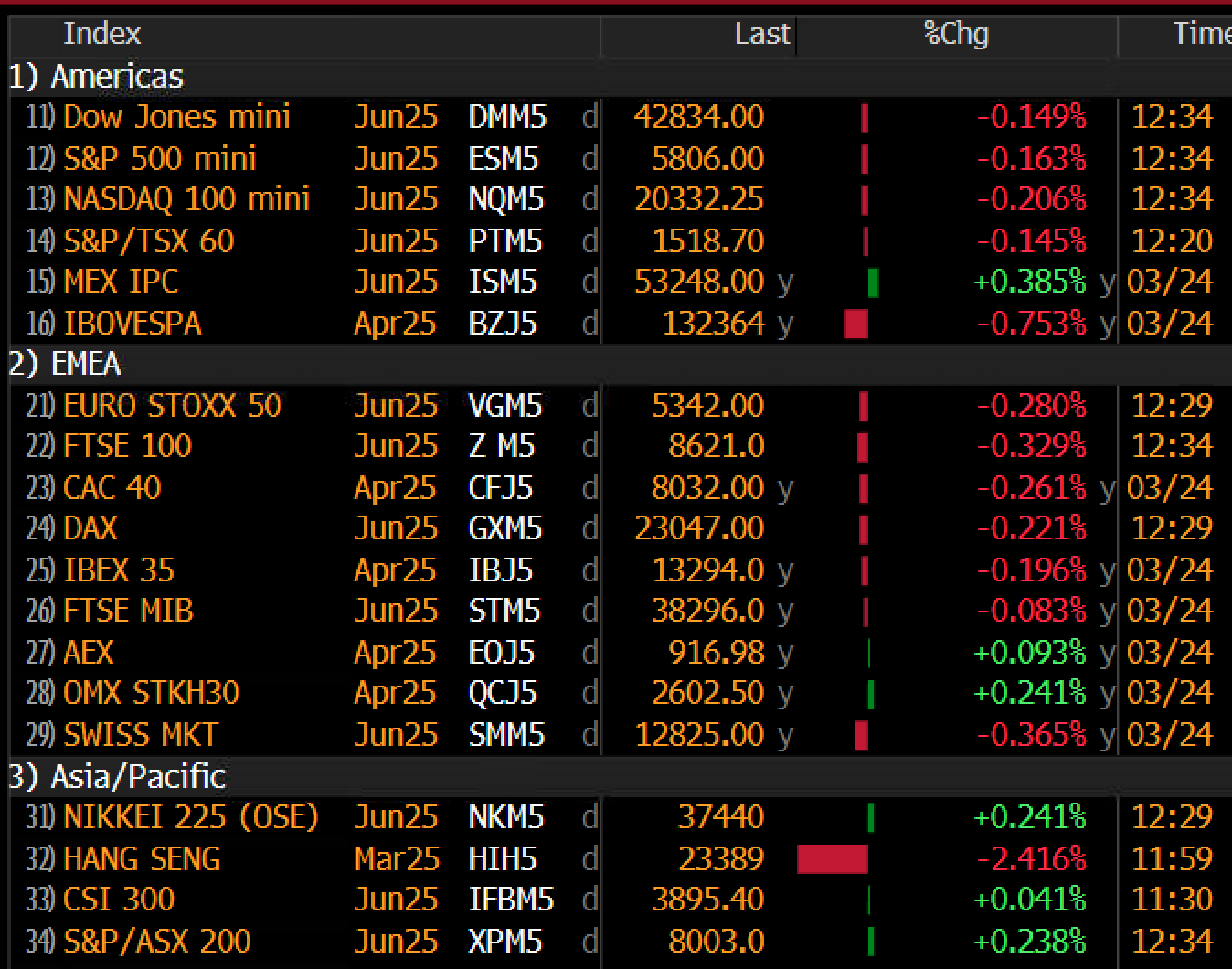
Task: Click the HANG SENG red change bar
Action: 833,859
